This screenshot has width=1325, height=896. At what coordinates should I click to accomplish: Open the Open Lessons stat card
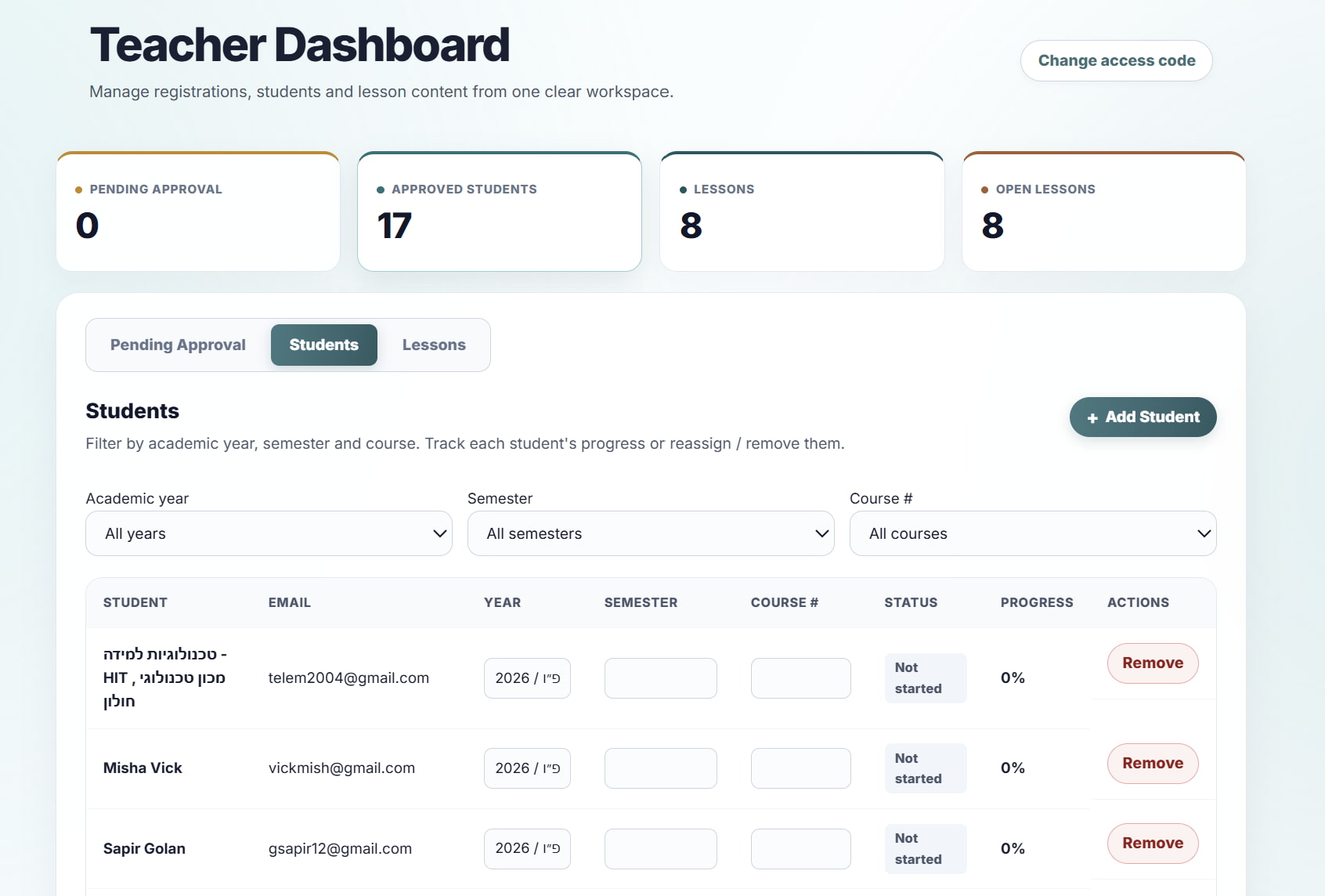pyautogui.click(x=1103, y=211)
